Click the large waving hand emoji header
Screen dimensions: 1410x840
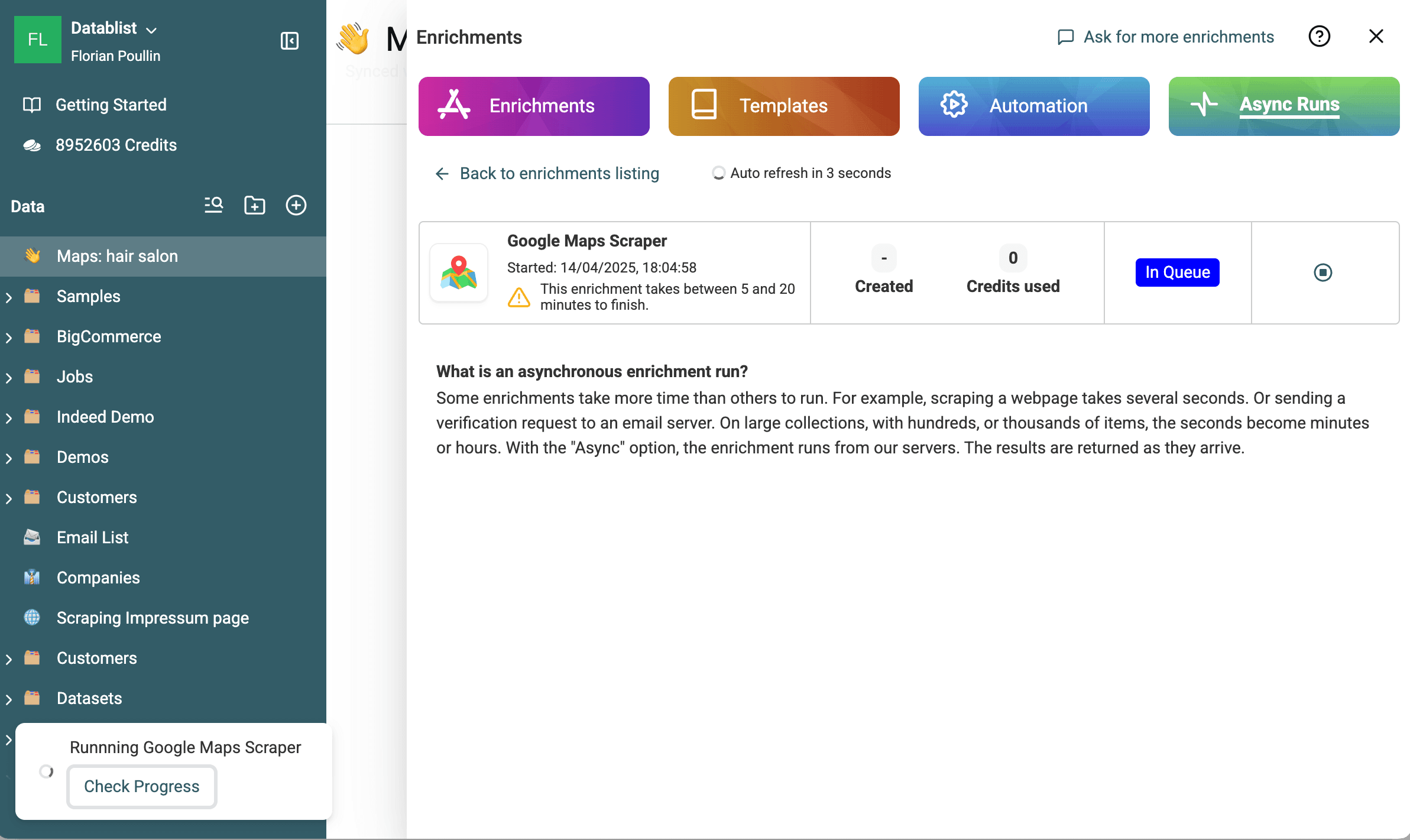(354, 38)
